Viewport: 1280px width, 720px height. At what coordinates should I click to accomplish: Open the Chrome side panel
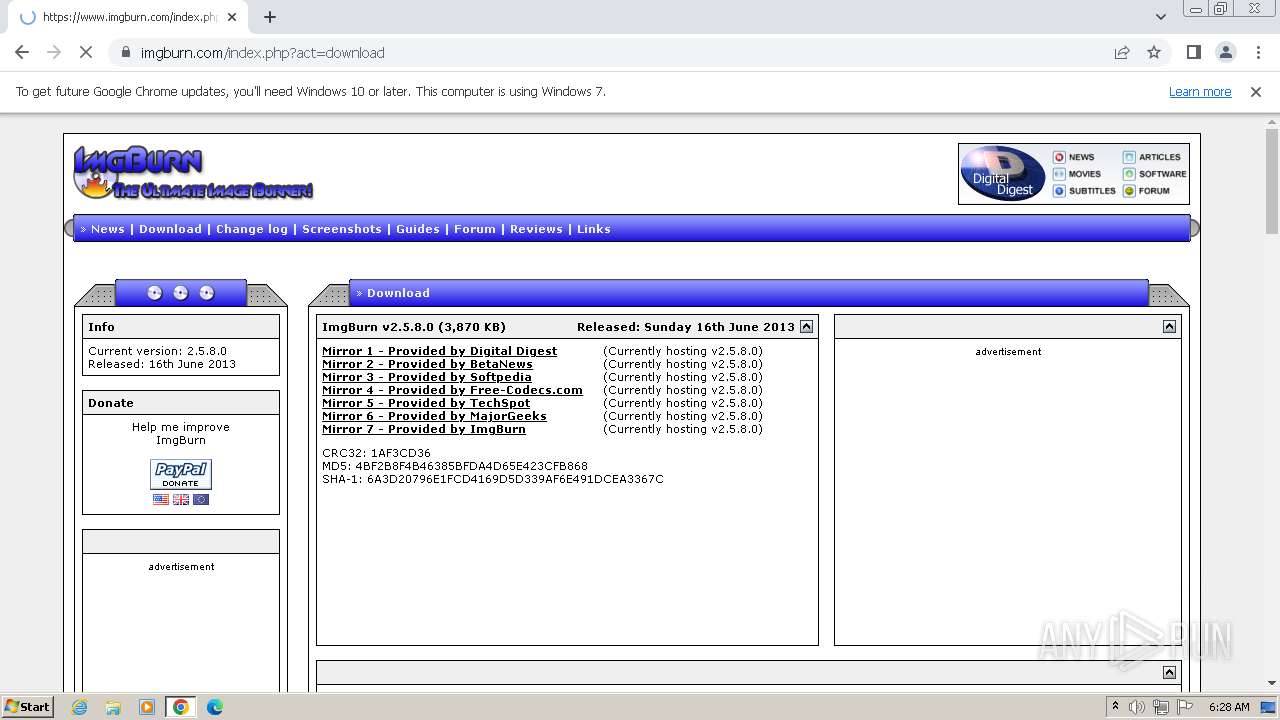[1193, 53]
